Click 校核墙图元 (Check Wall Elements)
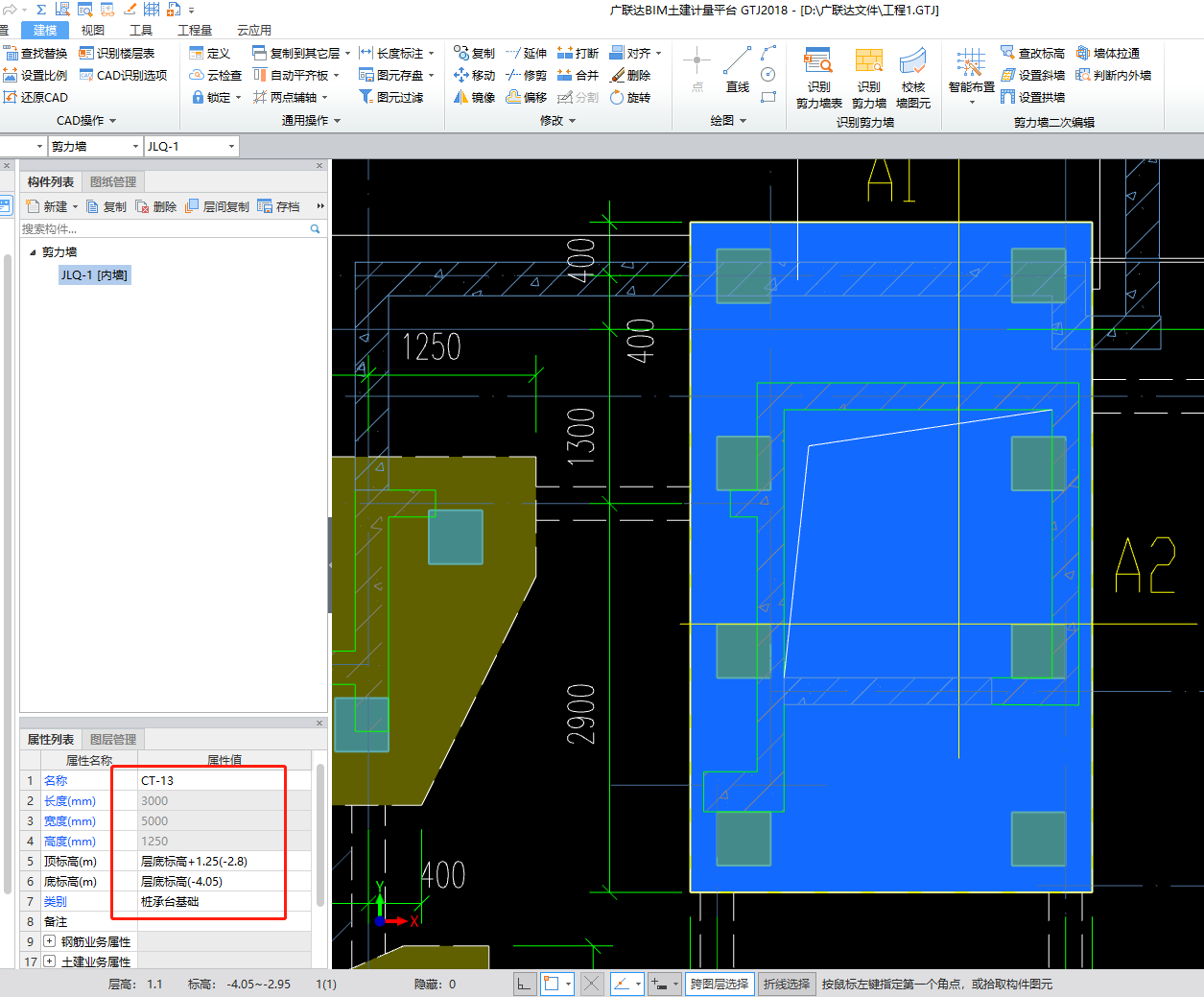 (x=912, y=78)
